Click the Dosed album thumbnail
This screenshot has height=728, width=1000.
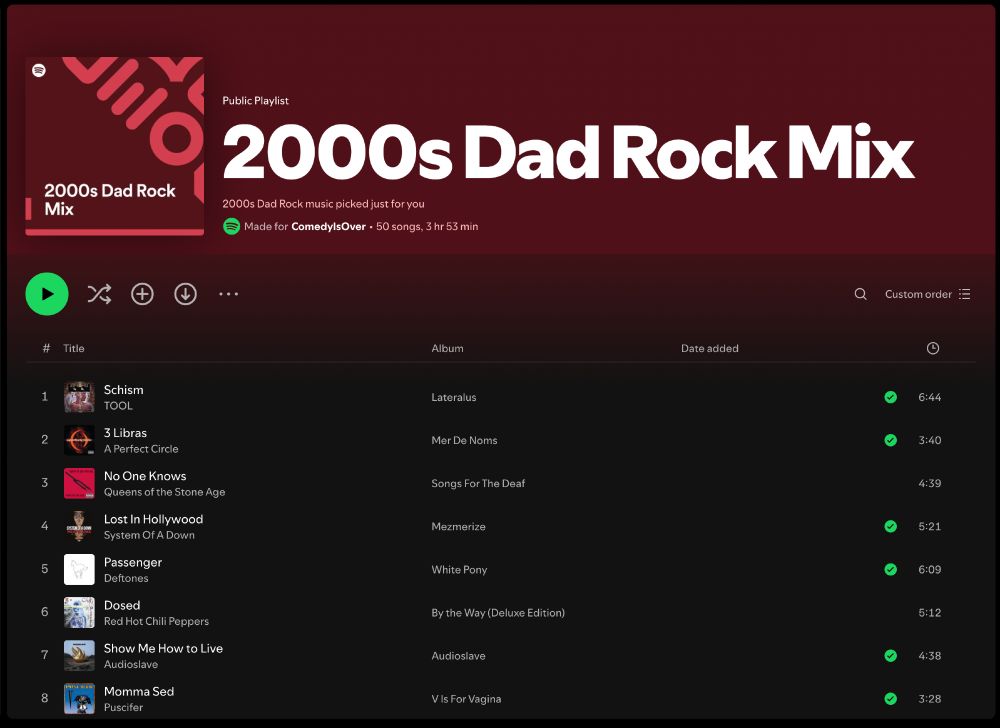coord(79,613)
